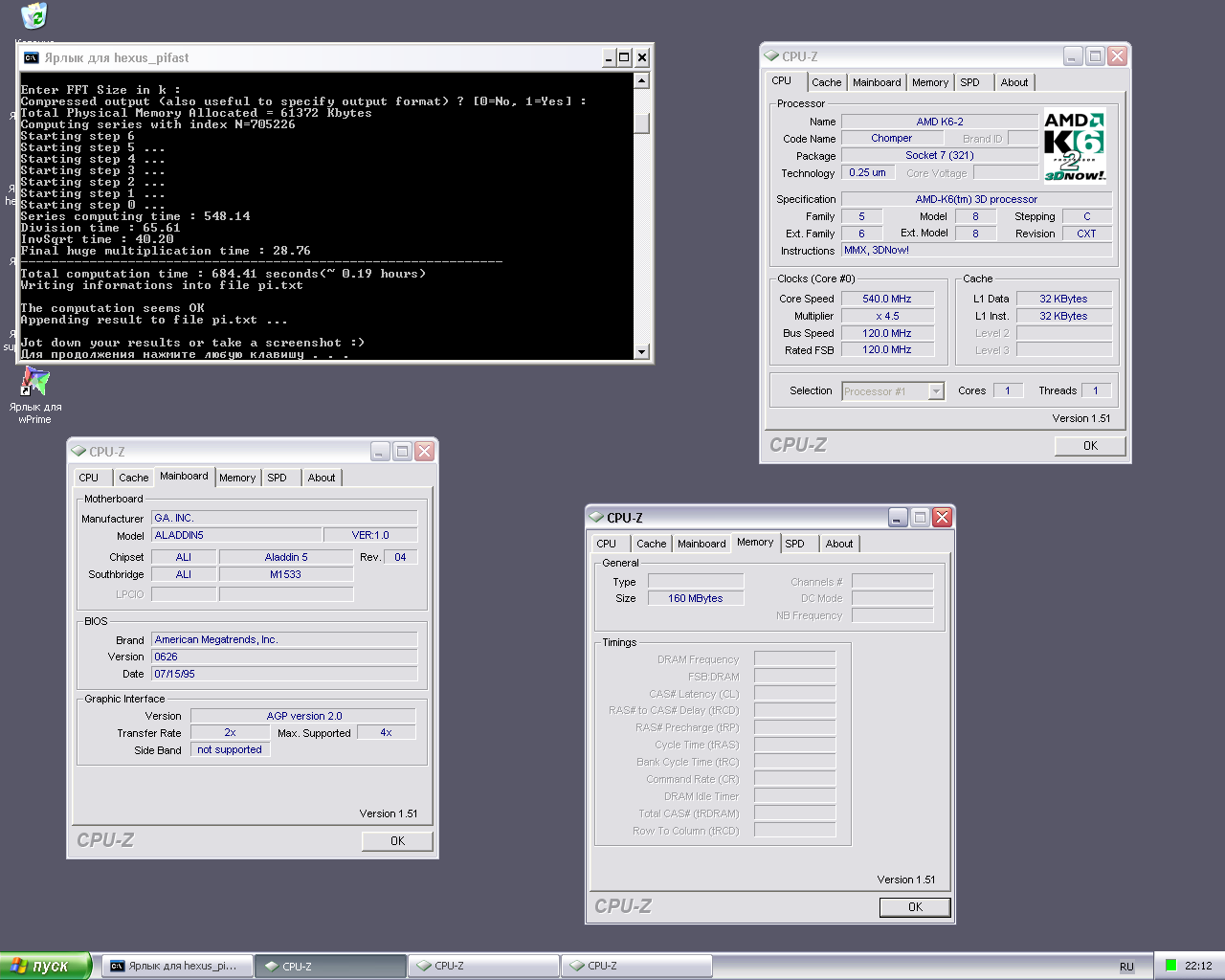Screen dimensions: 1225x980
Task: Click the American Megatrends BIOS brand
Action: 284,639
